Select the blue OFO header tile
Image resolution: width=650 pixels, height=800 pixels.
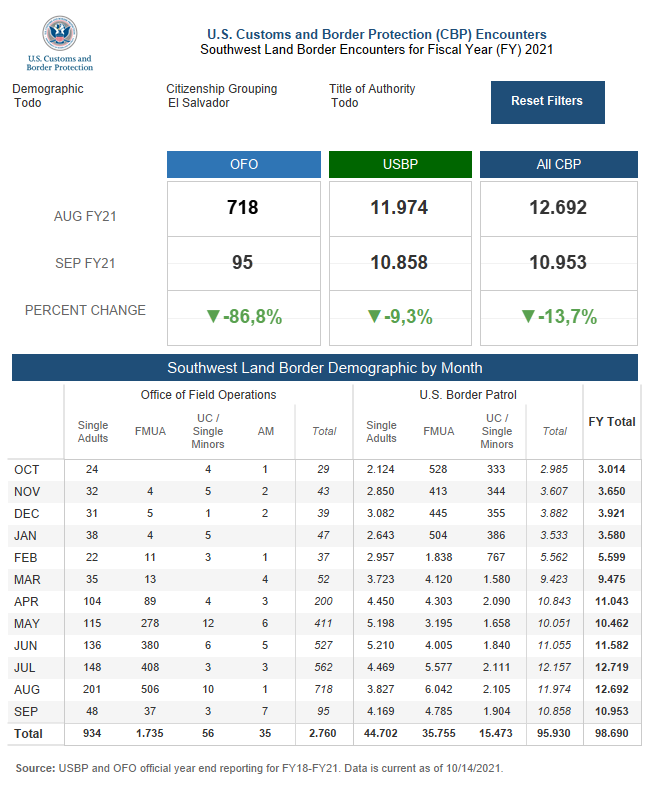243,165
